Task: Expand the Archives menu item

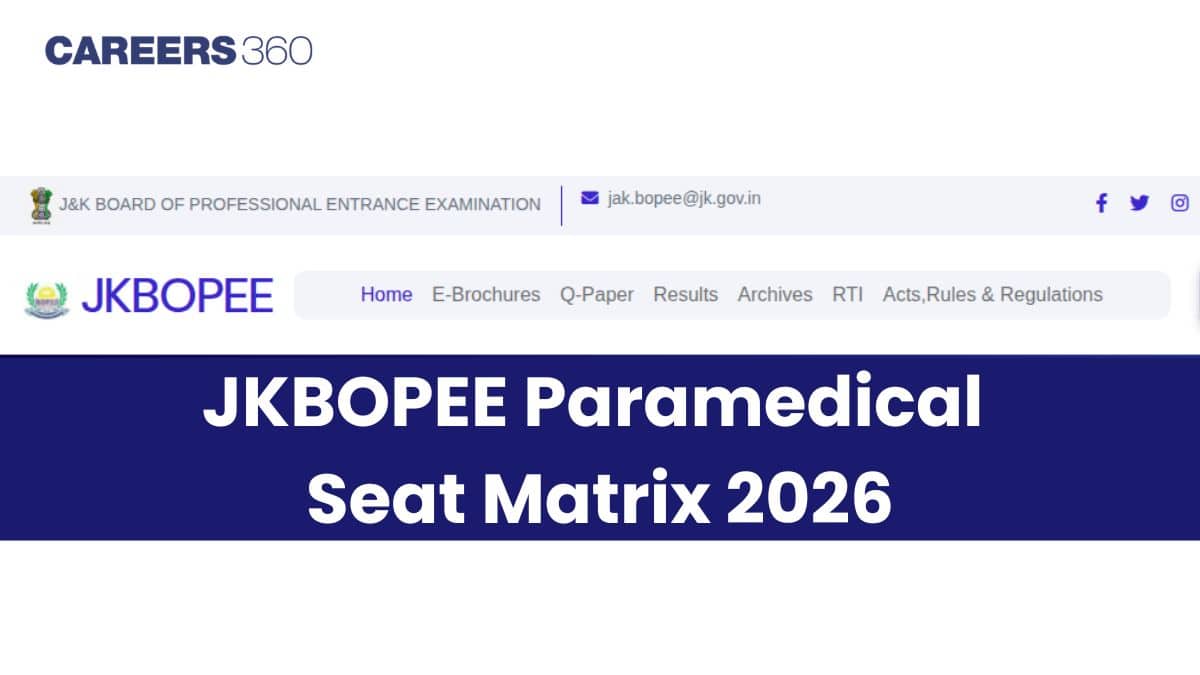Action: [775, 295]
